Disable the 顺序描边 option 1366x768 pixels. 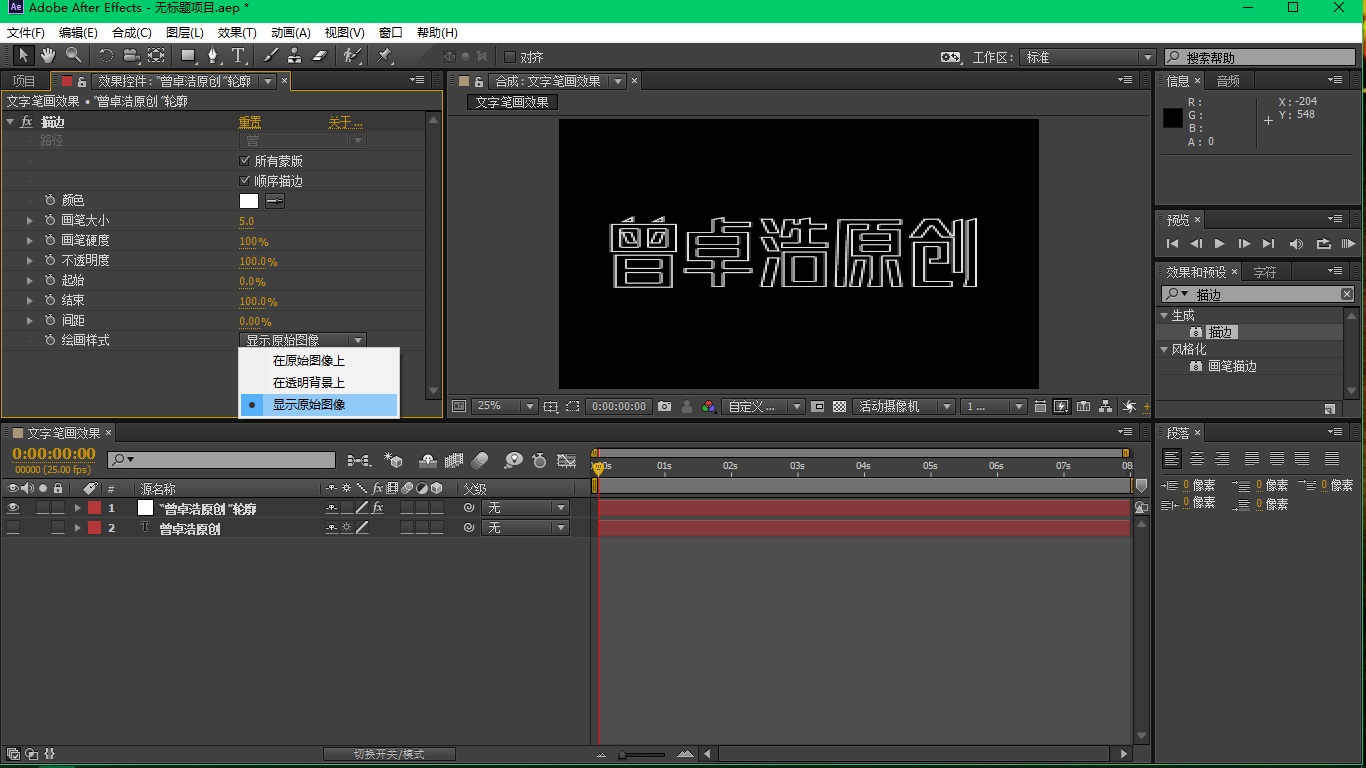[245, 180]
